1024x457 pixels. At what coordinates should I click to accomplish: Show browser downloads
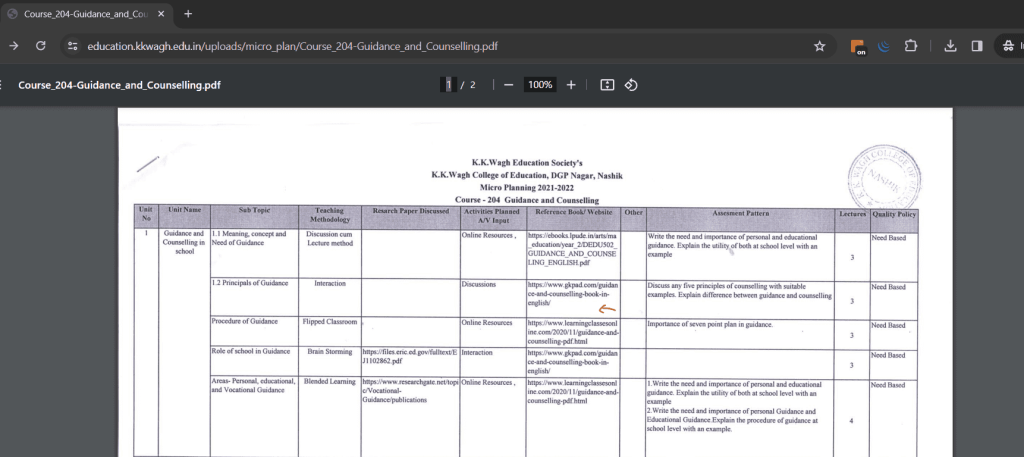click(x=951, y=46)
